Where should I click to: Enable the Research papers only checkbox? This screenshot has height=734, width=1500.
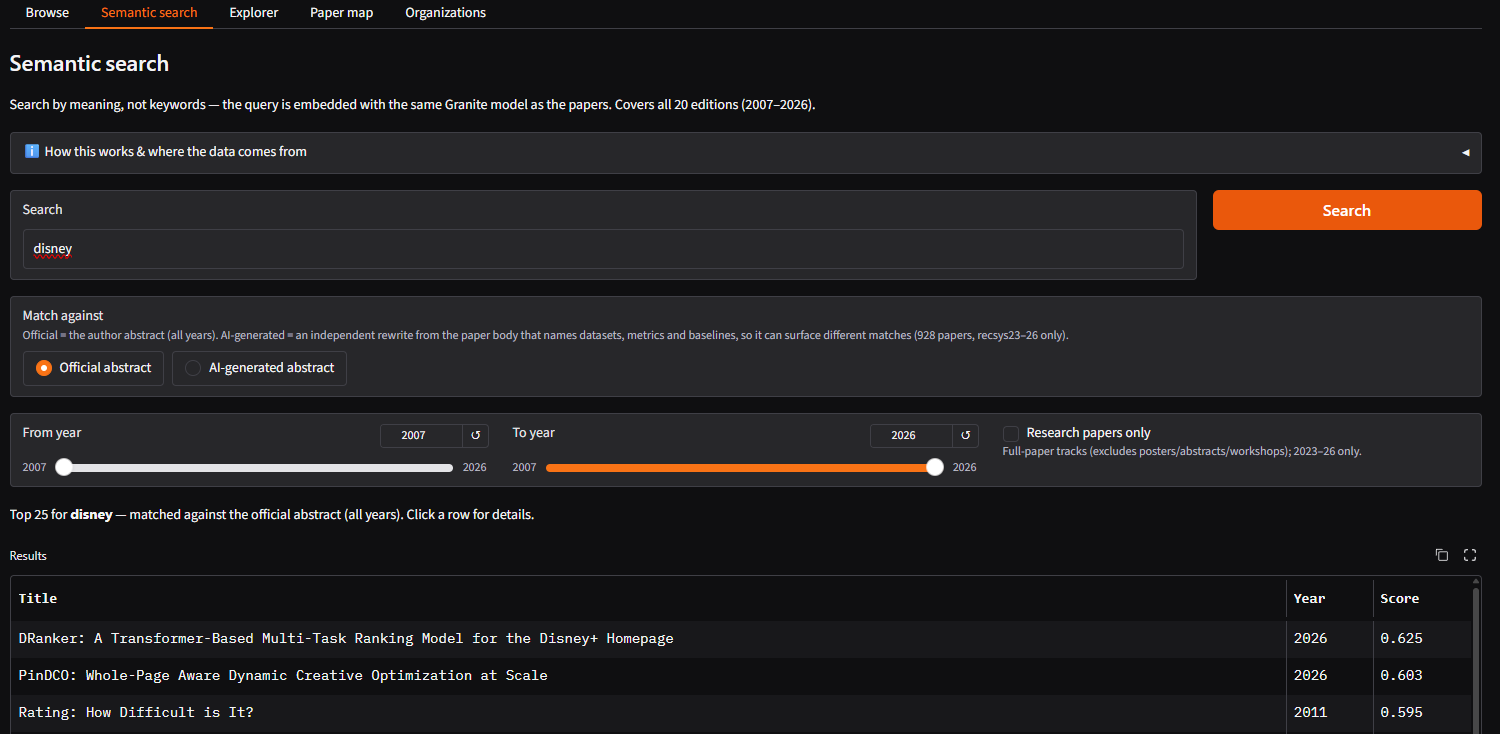pyautogui.click(x=1011, y=433)
